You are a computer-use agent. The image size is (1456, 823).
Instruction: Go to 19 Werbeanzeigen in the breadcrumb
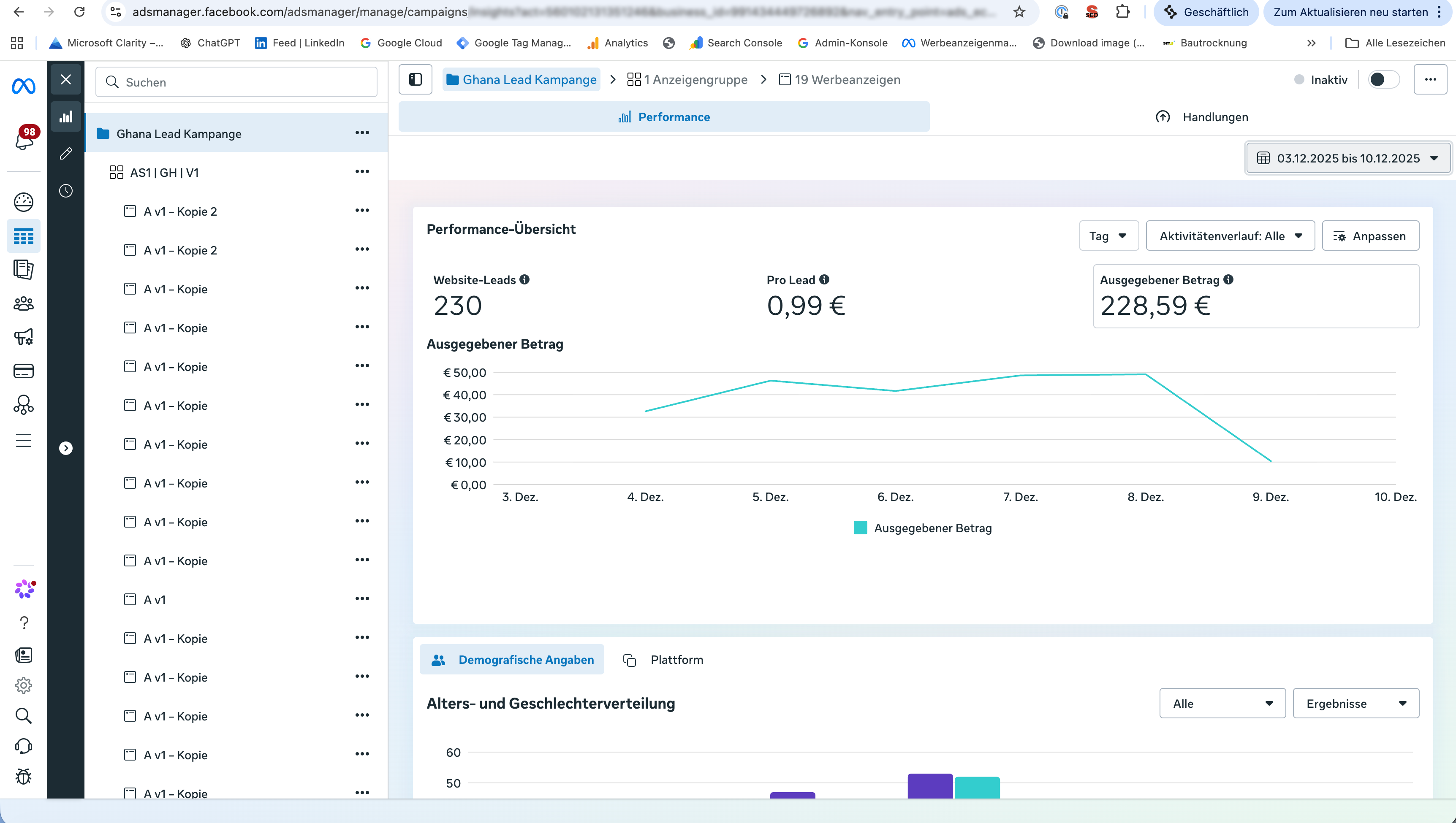tap(839, 80)
